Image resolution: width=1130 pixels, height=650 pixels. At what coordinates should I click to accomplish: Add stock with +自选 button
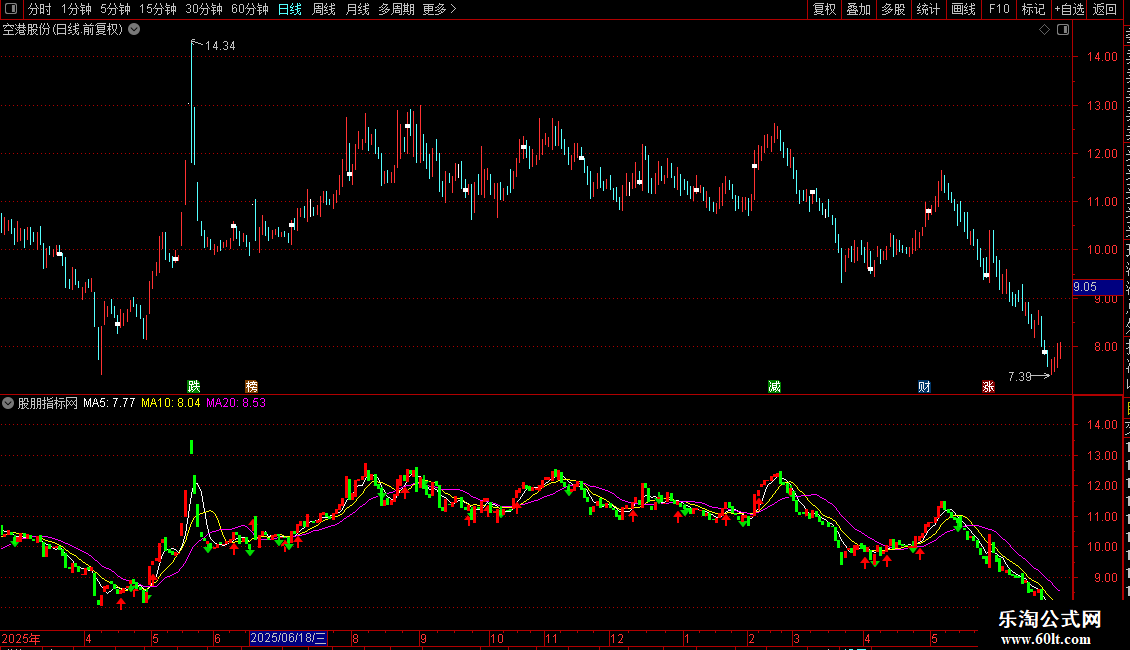click(1069, 9)
